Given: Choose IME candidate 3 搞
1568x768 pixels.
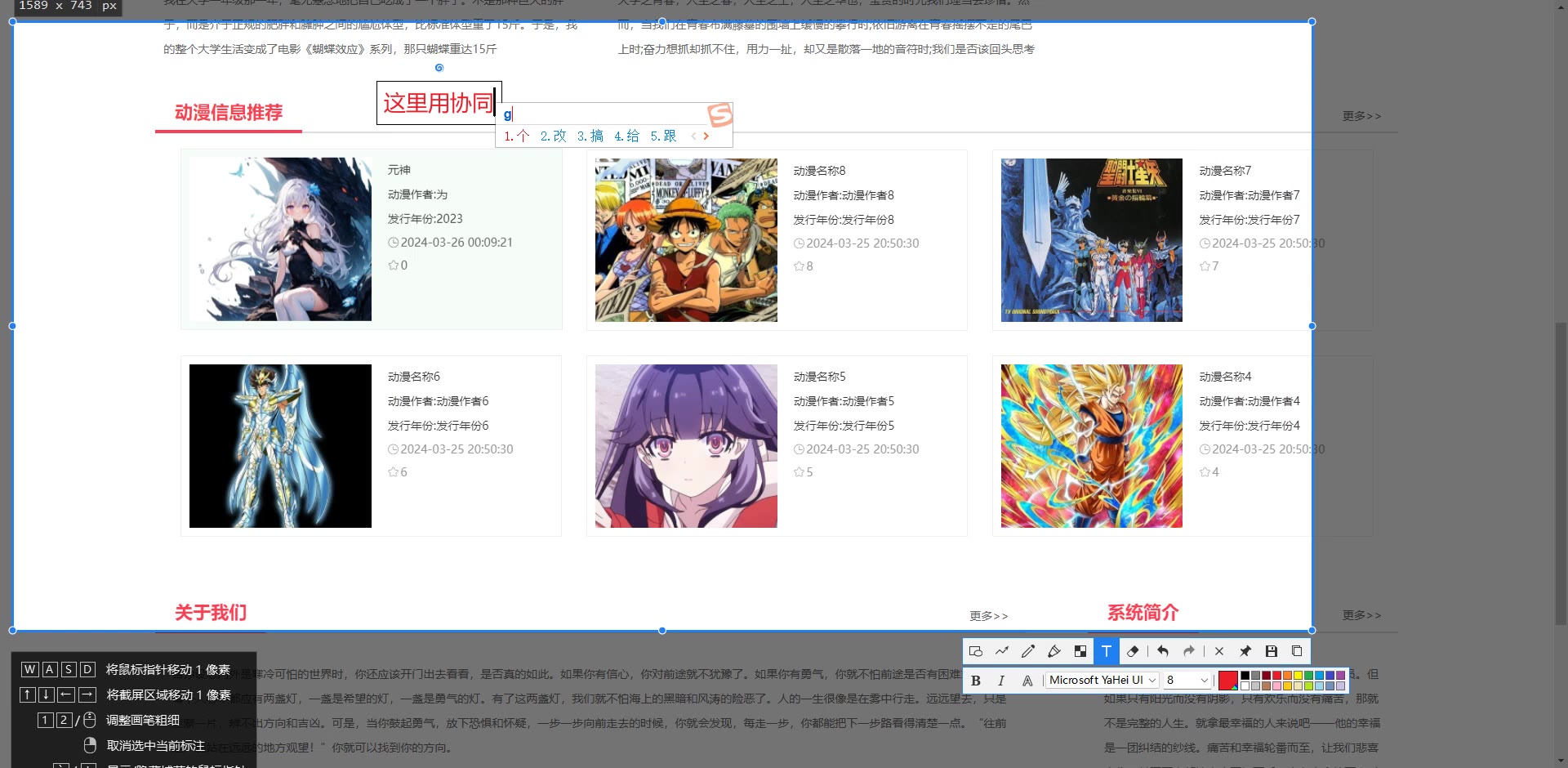Looking at the screenshot, I should click(590, 136).
